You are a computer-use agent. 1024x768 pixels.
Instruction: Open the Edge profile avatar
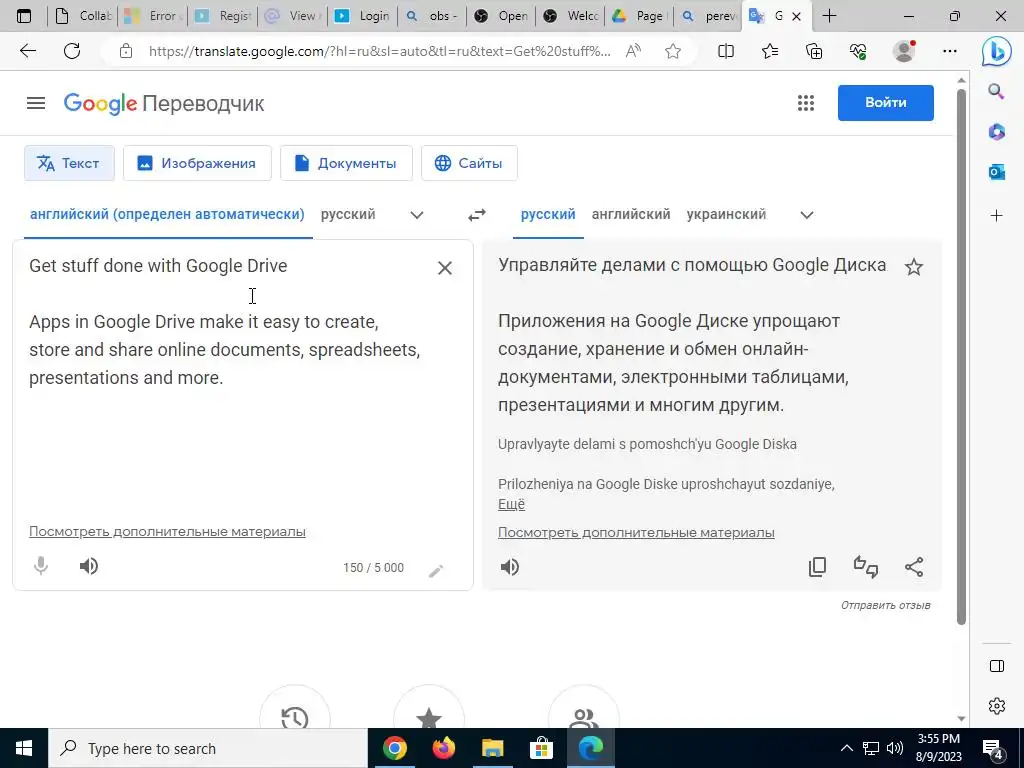pos(904,51)
